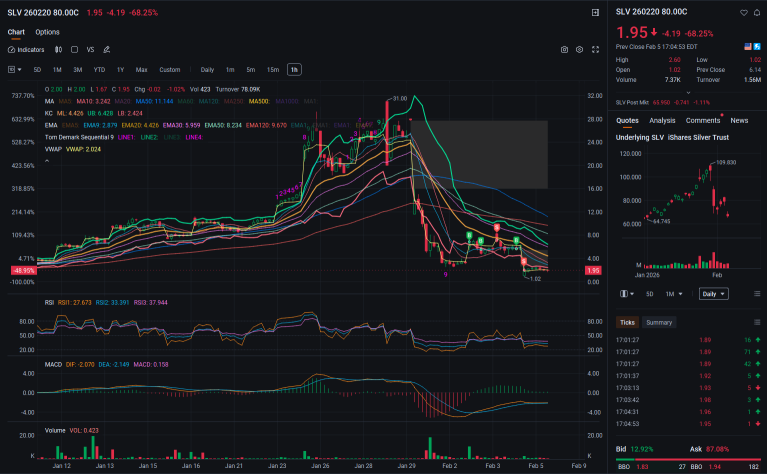Screen dimensions: 767x474
Task: Click the MA50 legend value 11.144
Action: pos(154,101)
